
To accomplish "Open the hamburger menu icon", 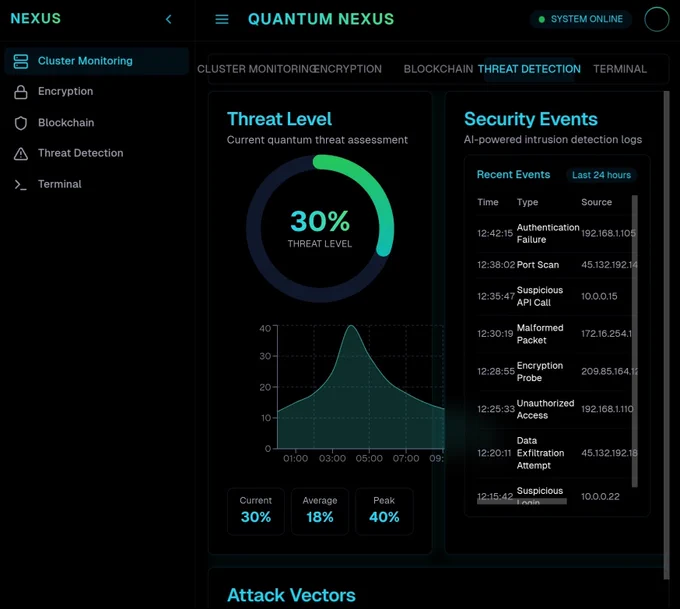I will (x=222, y=19).
